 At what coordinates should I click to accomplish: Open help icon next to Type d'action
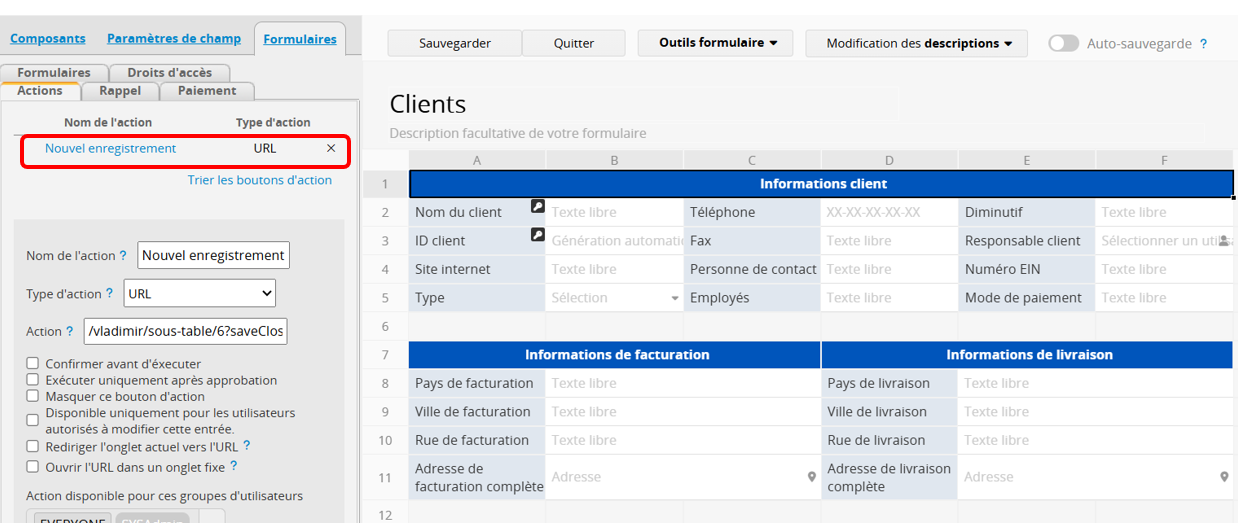tap(110, 294)
